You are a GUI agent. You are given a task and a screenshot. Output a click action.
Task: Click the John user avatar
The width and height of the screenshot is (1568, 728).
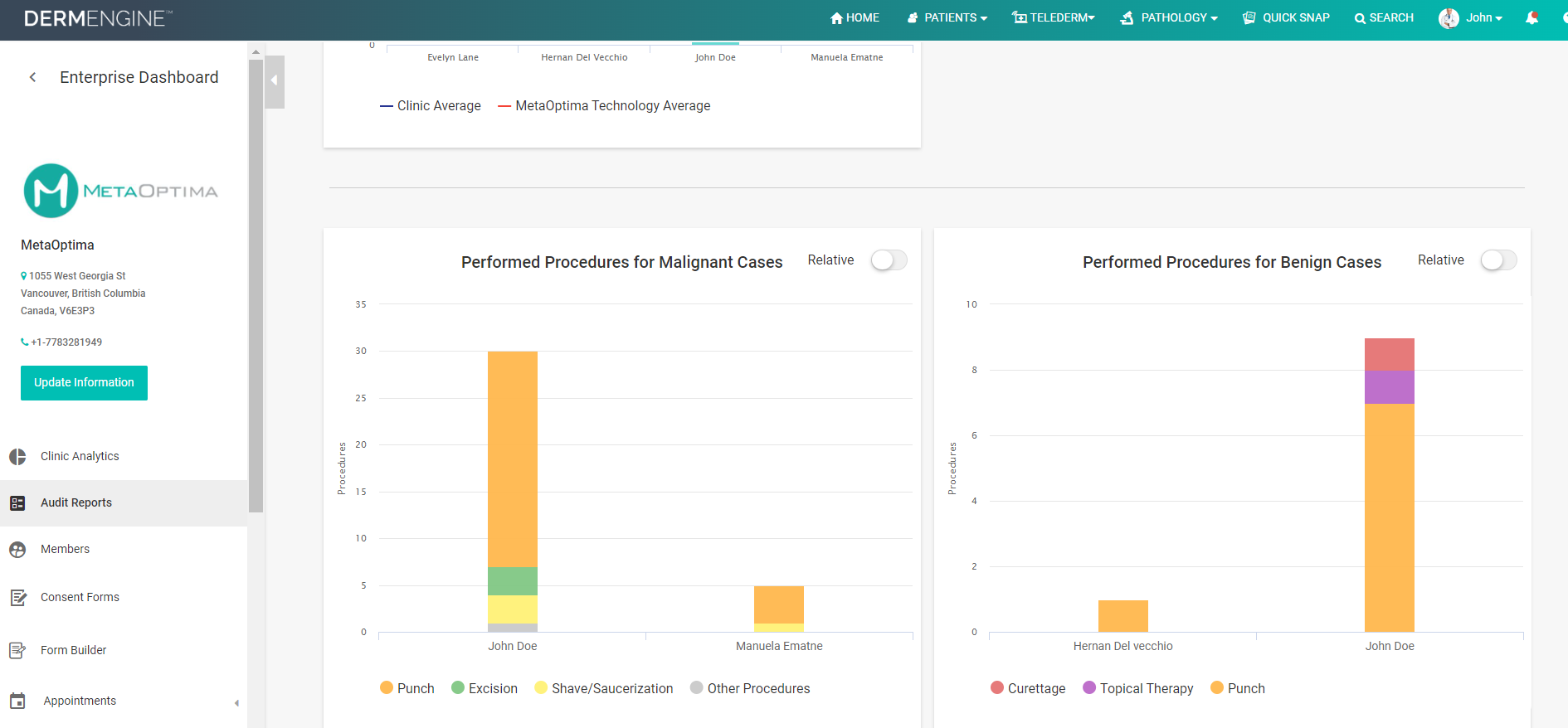pyautogui.click(x=1449, y=18)
